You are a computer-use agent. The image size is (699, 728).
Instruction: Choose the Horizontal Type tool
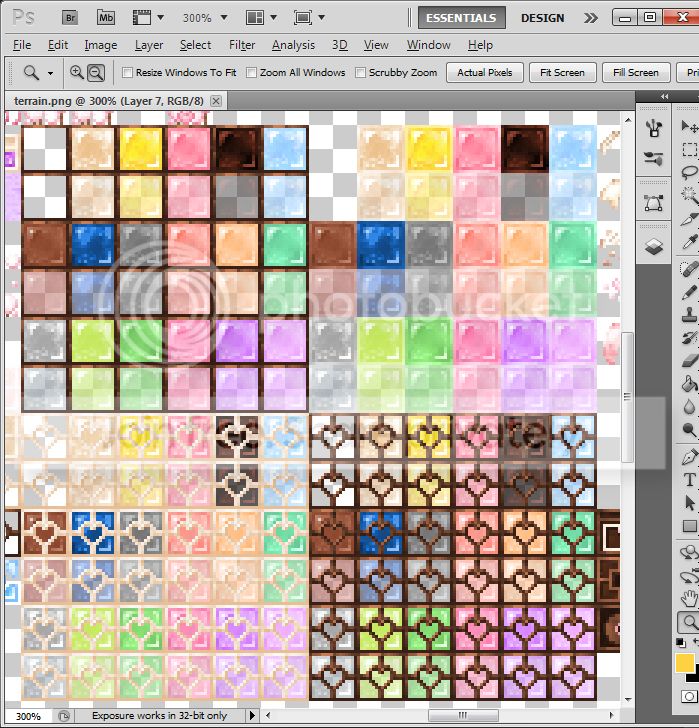689,479
